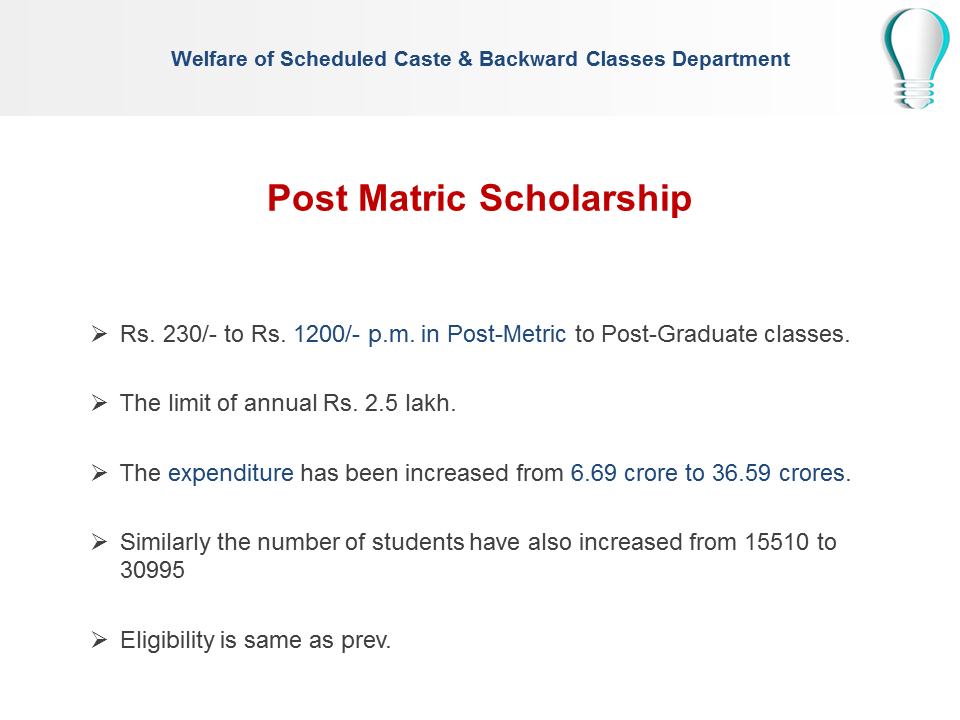The image size is (960, 720).
Task: Click the arrow bullet beside "The expenditure" line
Action: 99,473
